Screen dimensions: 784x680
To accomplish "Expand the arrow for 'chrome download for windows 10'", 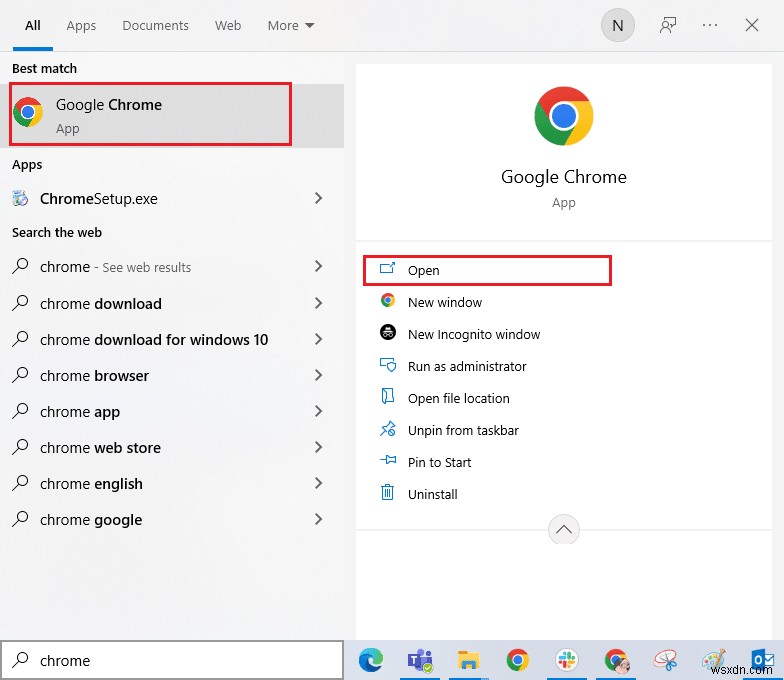I will tap(318, 339).
